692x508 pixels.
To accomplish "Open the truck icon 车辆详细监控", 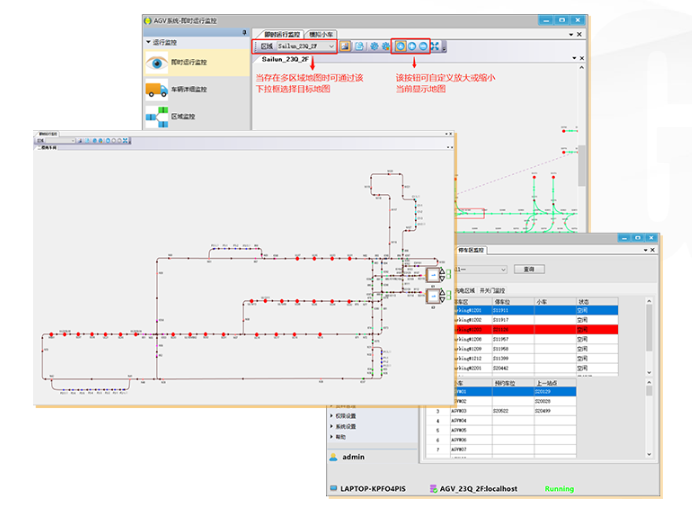I will 157,90.
